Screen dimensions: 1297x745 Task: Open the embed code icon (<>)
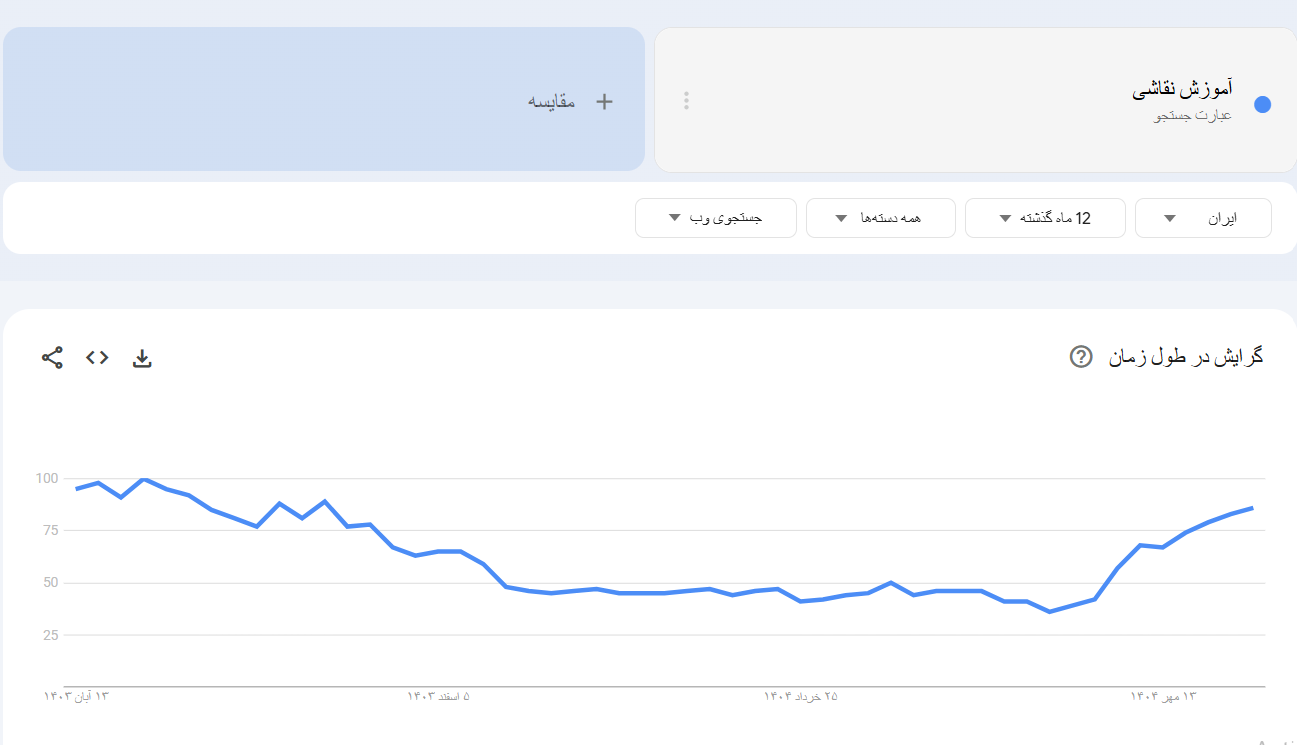pyautogui.click(x=97, y=357)
